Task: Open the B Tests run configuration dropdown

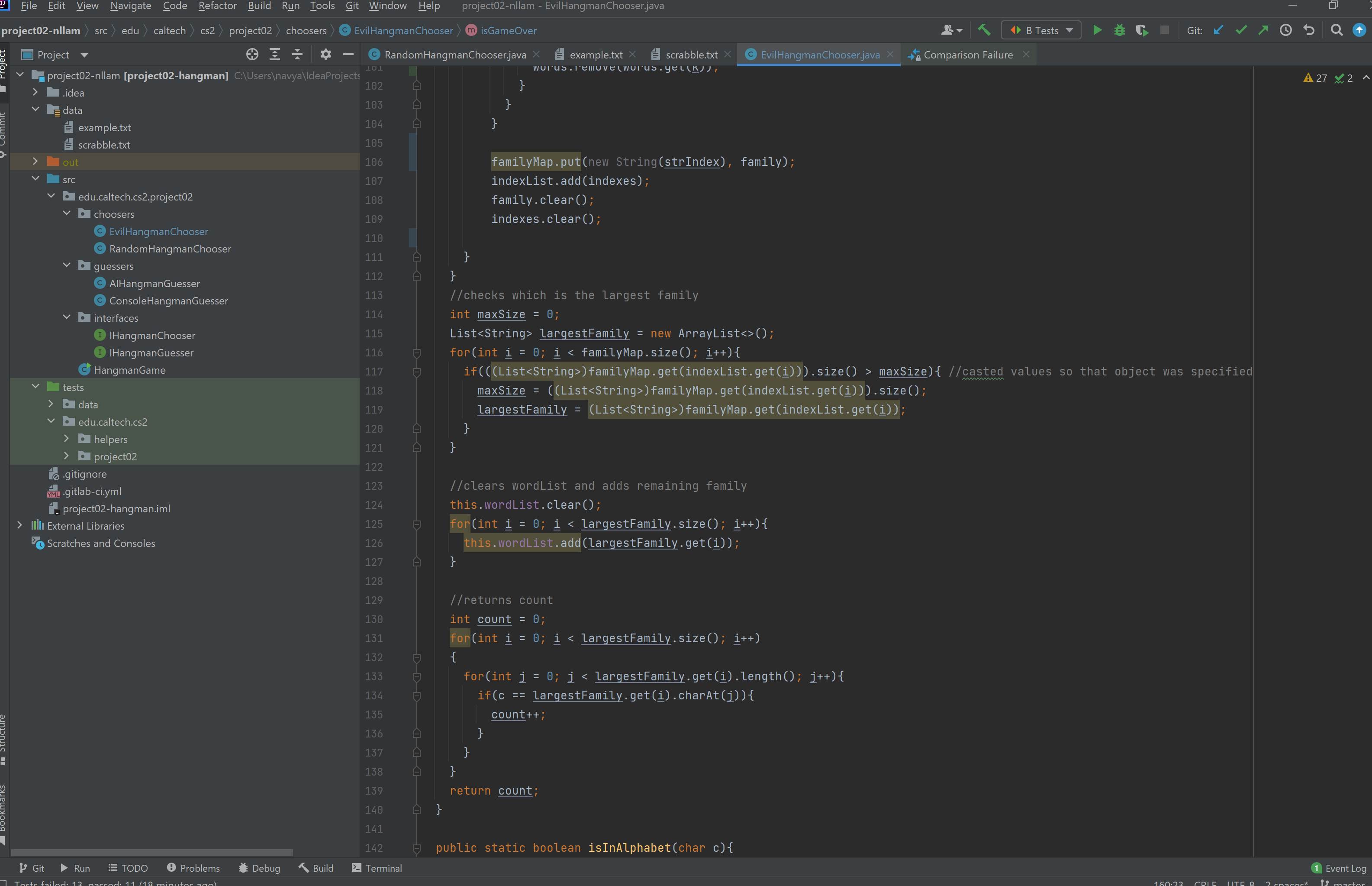Action: (x=1041, y=30)
